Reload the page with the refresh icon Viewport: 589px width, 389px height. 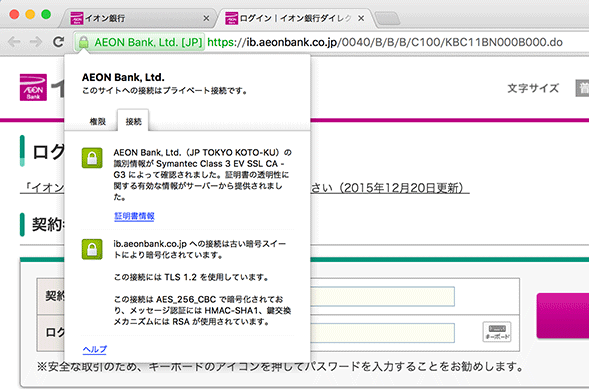click(58, 41)
